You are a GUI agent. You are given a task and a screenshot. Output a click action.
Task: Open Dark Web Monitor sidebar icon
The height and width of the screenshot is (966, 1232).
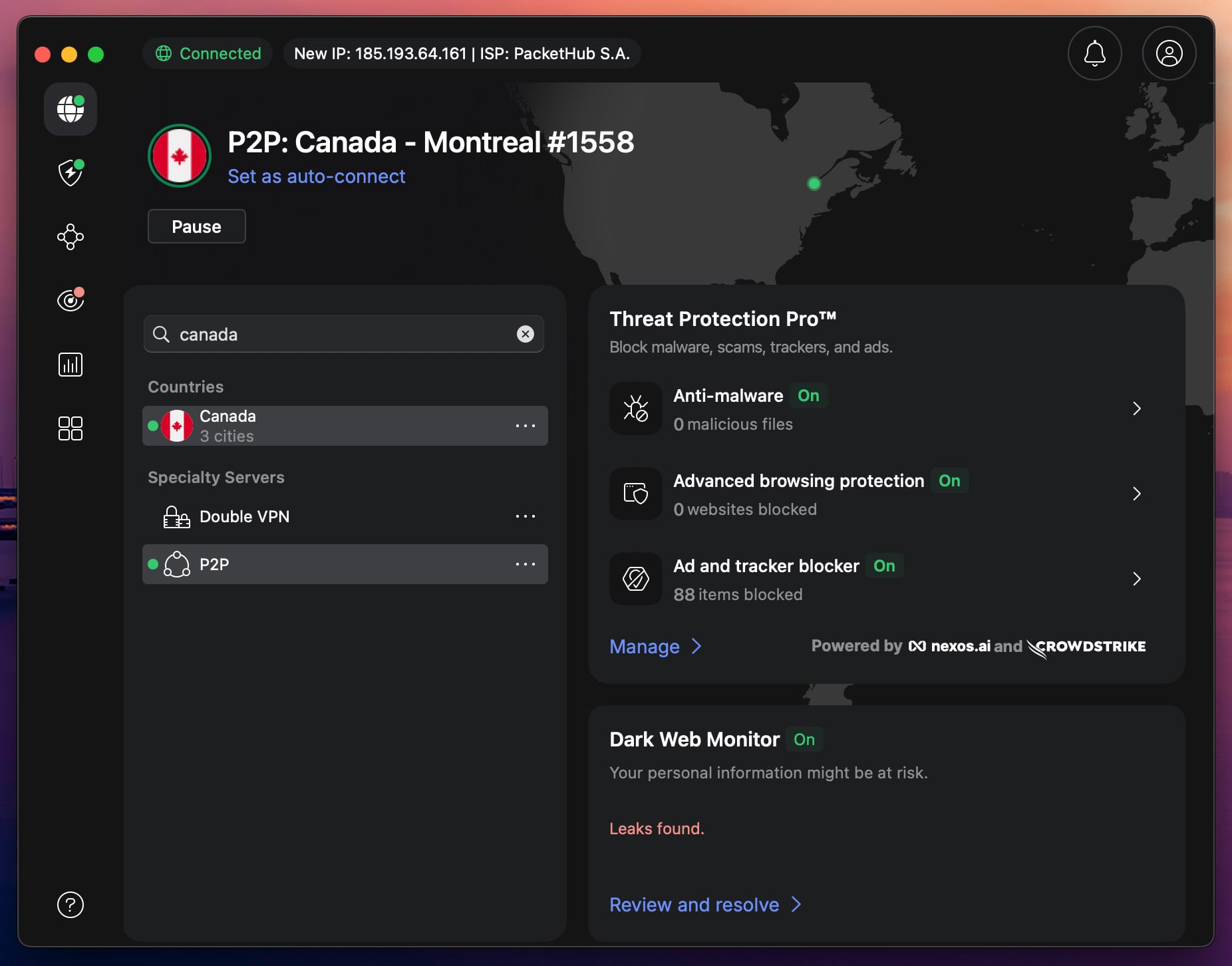[70, 299]
